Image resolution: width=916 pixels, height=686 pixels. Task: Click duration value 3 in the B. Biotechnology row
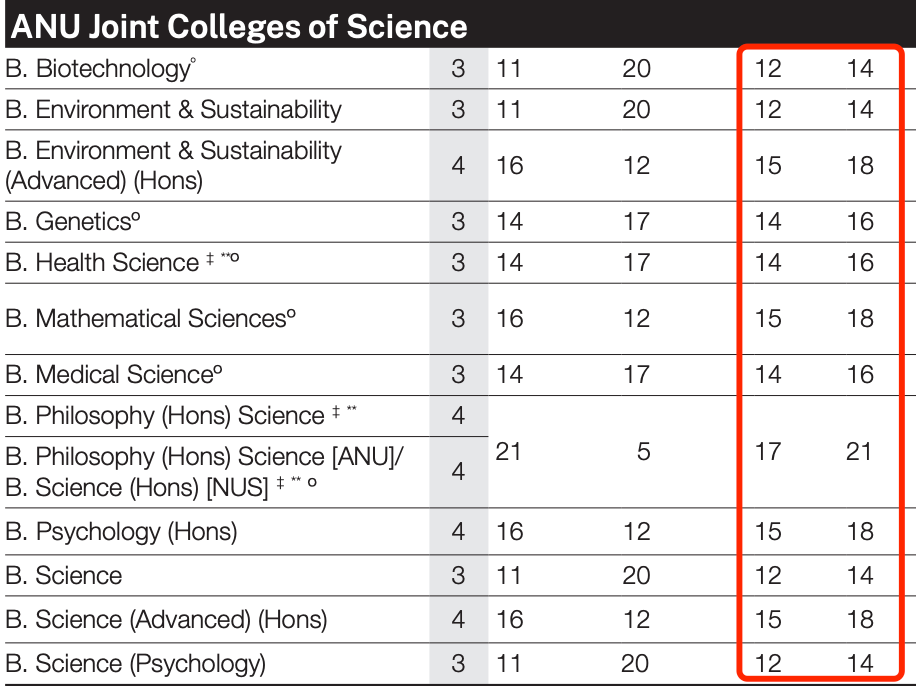click(x=458, y=69)
